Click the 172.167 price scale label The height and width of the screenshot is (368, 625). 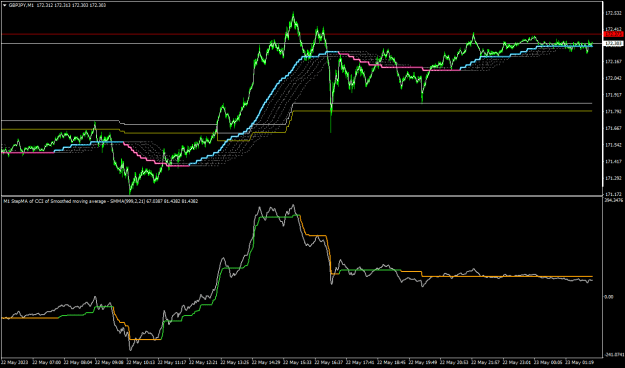tap(613, 62)
